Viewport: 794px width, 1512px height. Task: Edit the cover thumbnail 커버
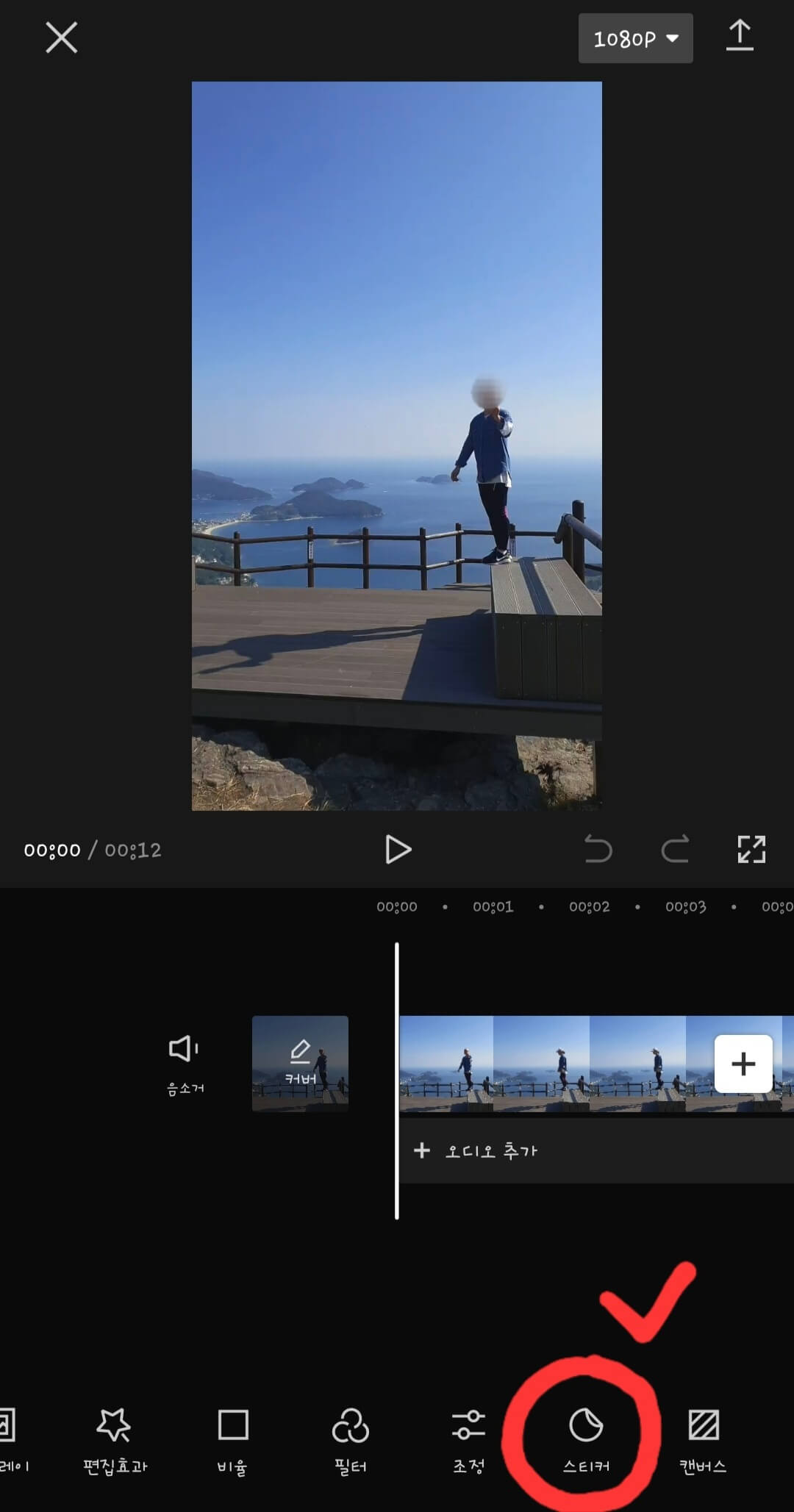[x=300, y=1064]
